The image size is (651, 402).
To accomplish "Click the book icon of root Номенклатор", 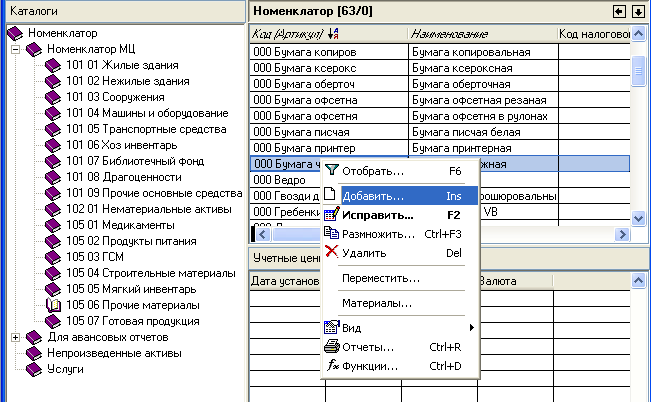I will pyautogui.click(x=15, y=33).
